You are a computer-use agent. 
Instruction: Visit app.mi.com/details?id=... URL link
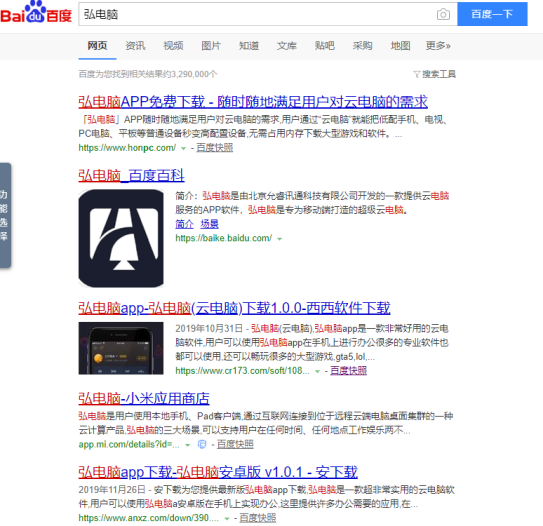click(x=129, y=444)
